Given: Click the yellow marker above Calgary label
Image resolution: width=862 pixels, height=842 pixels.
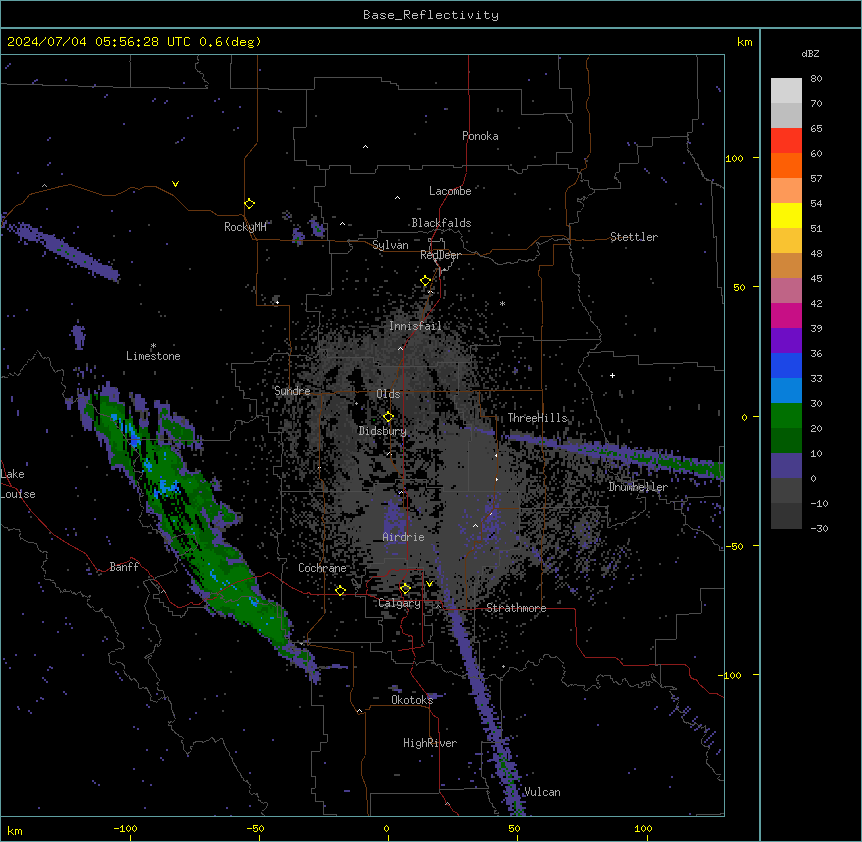Looking at the screenshot, I should (x=405, y=589).
